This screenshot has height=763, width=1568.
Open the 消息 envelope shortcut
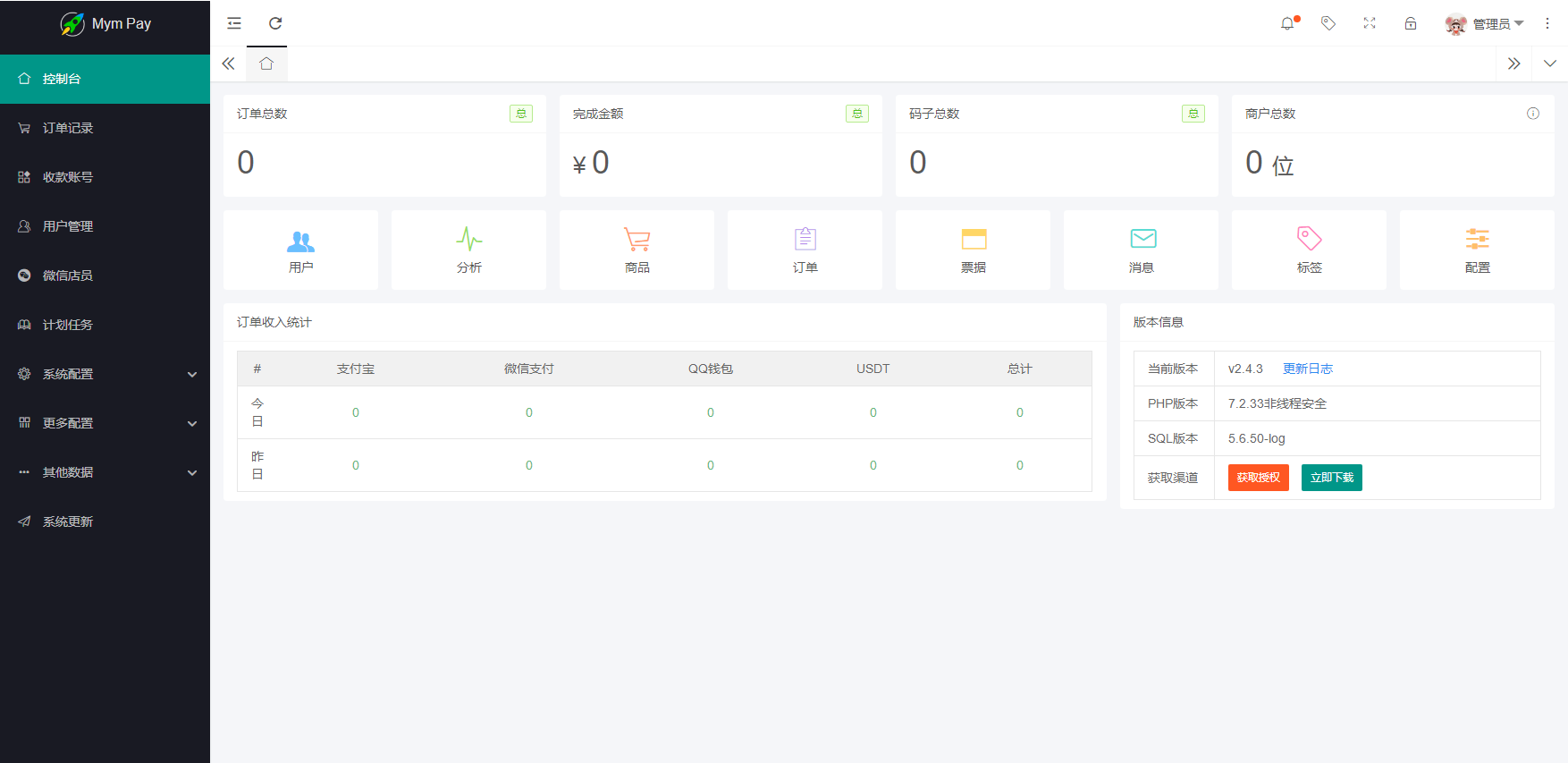pos(1141,250)
